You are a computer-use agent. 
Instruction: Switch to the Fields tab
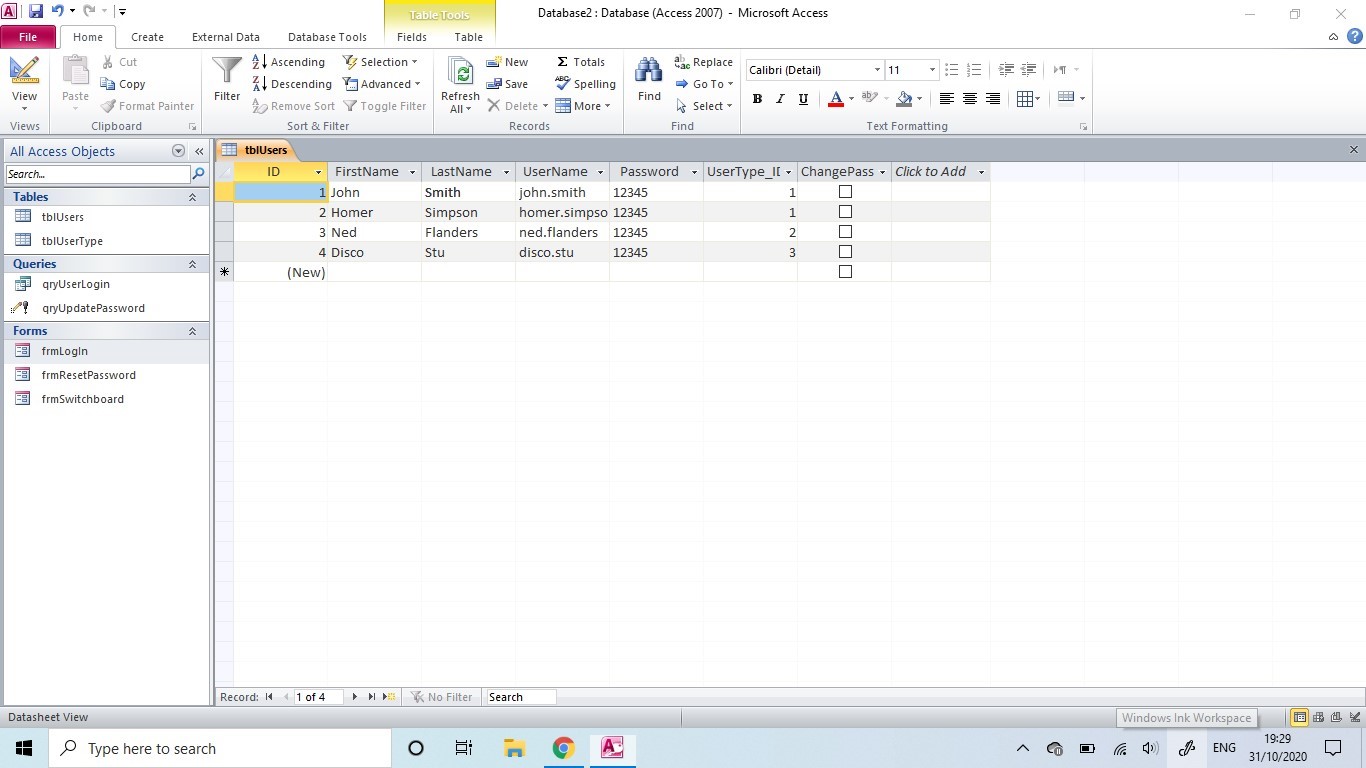412,37
